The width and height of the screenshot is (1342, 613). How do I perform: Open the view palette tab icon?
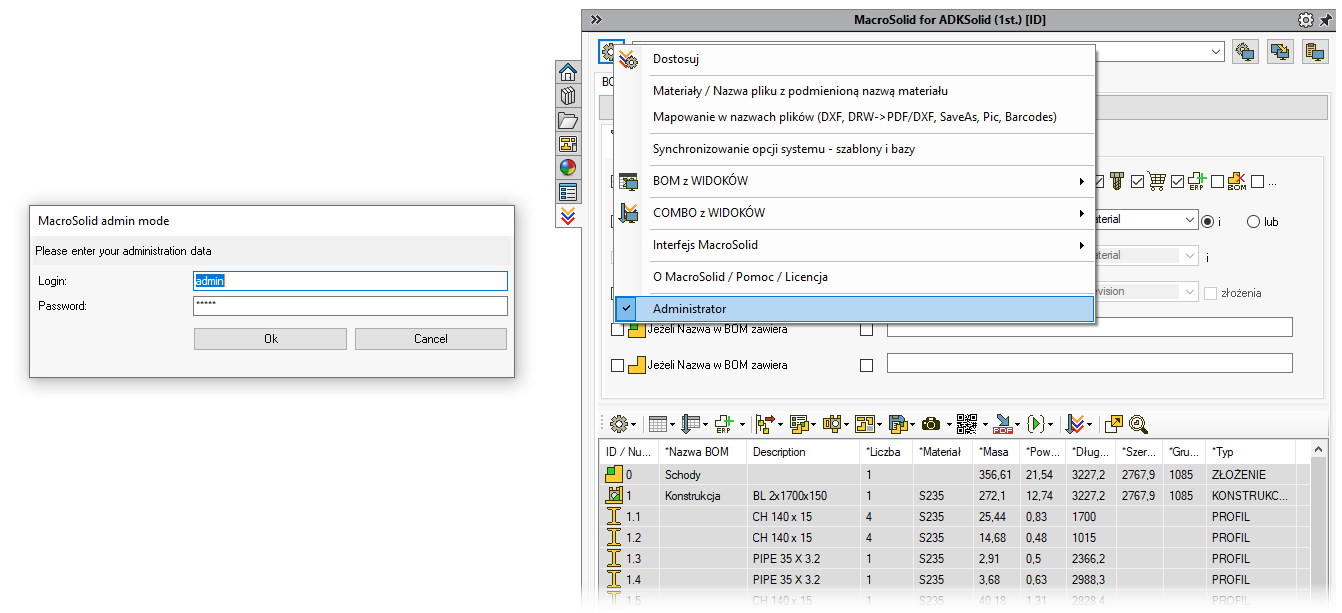568,144
